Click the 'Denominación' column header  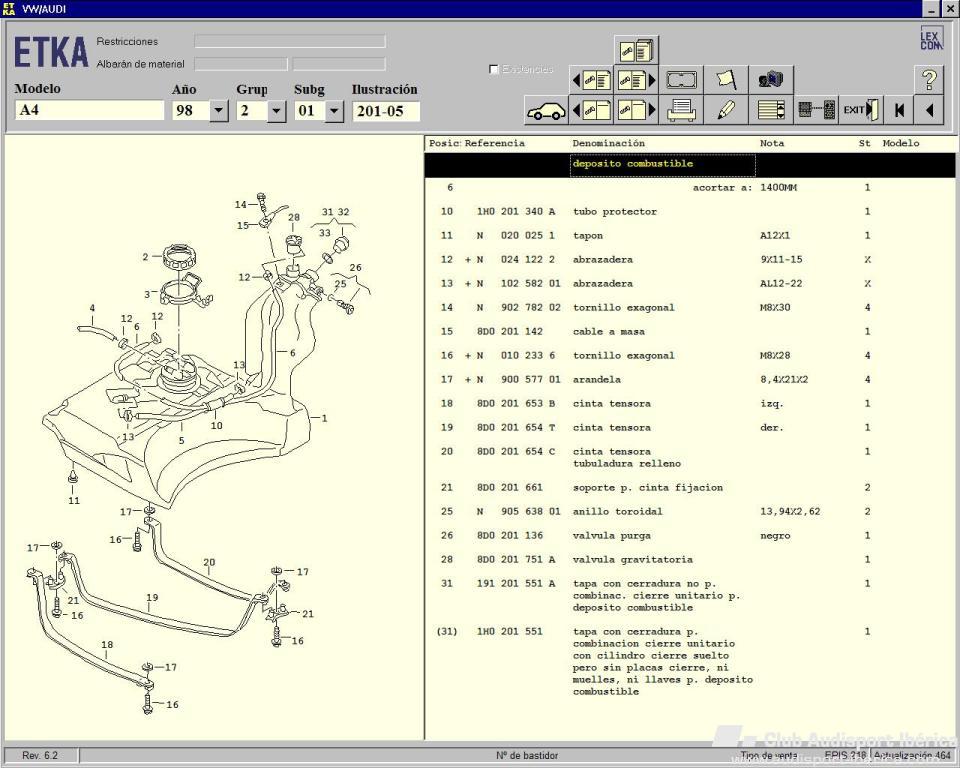tap(609, 143)
